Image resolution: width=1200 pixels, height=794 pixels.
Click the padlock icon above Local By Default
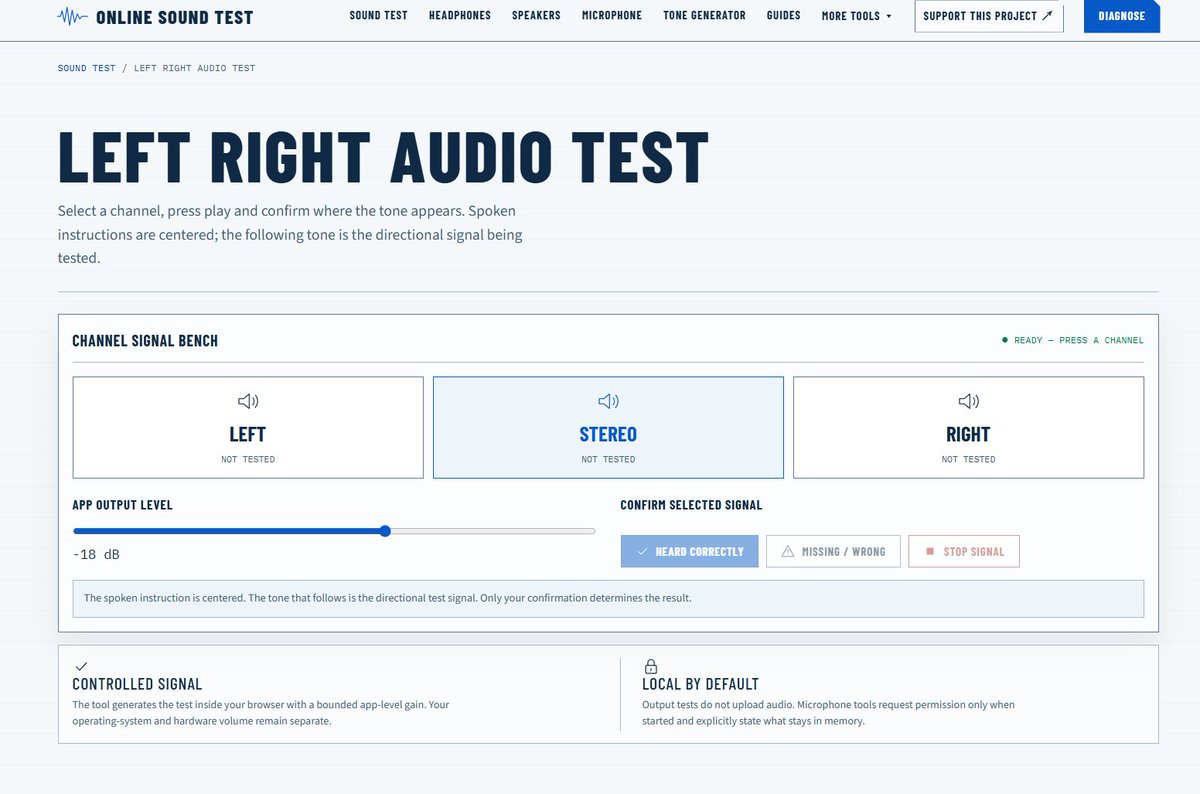point(651,665)
